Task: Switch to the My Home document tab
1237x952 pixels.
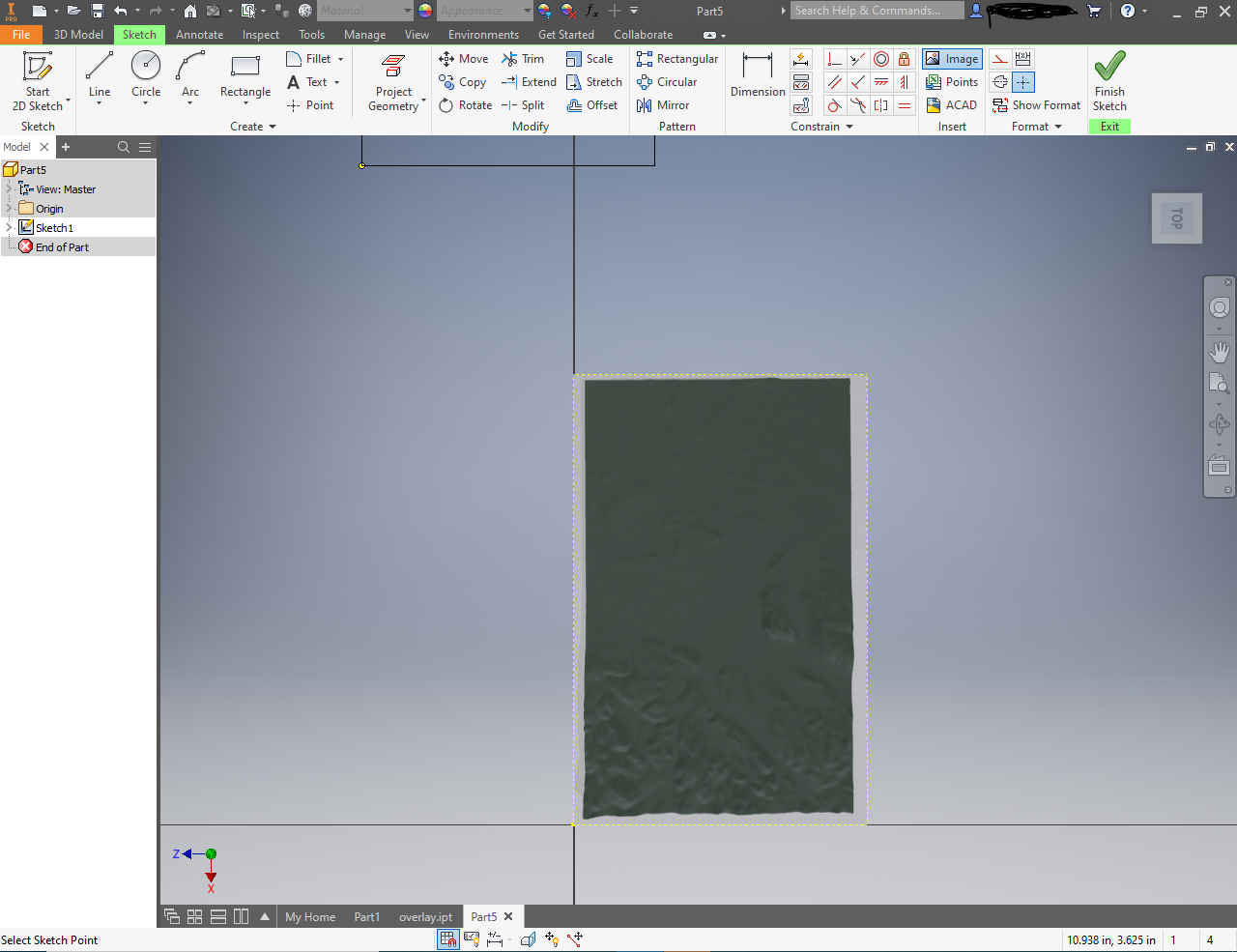Action: (310, 917)
